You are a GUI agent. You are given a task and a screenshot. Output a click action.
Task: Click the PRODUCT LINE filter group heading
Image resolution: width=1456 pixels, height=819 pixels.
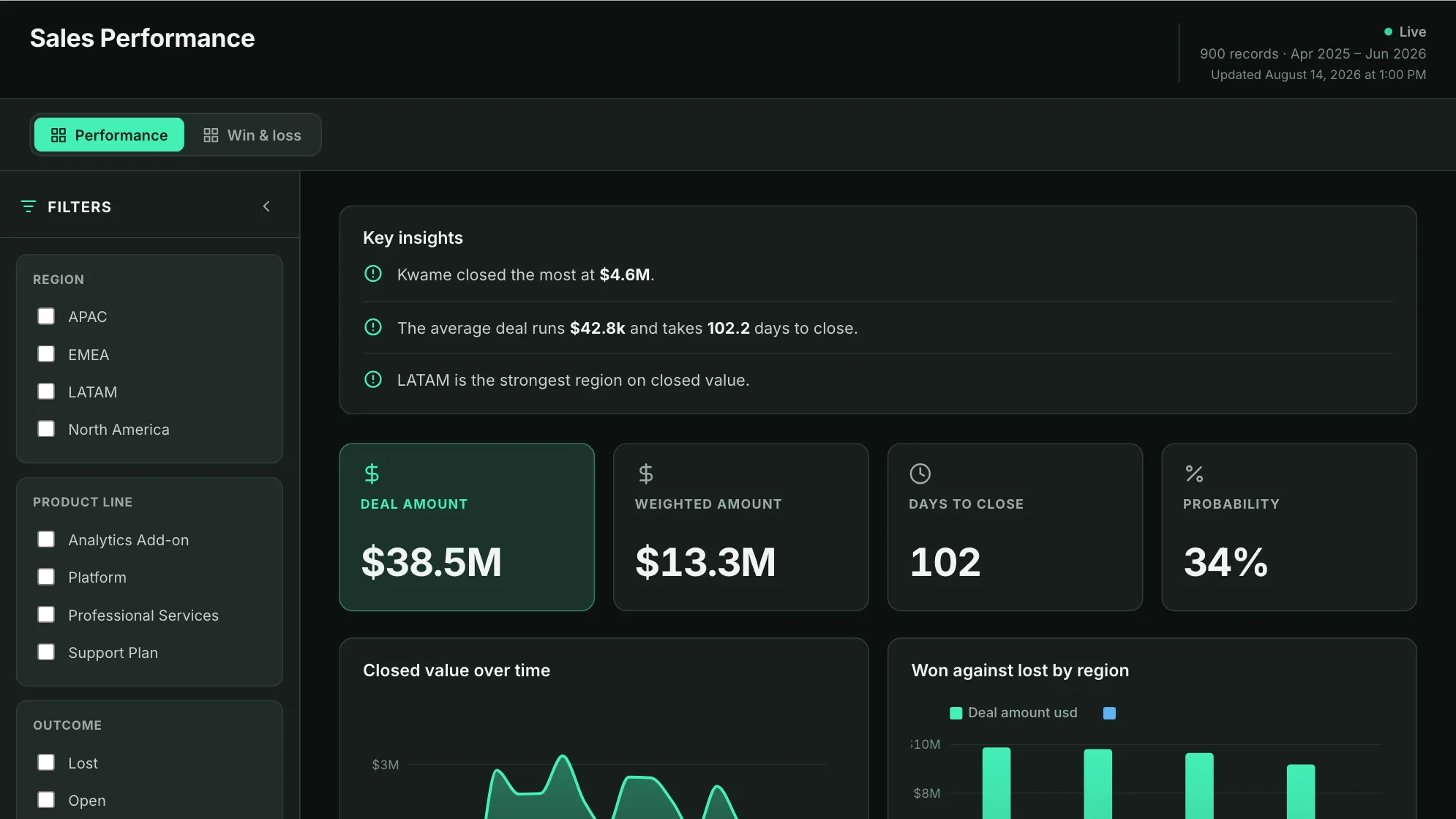[83, 502]
